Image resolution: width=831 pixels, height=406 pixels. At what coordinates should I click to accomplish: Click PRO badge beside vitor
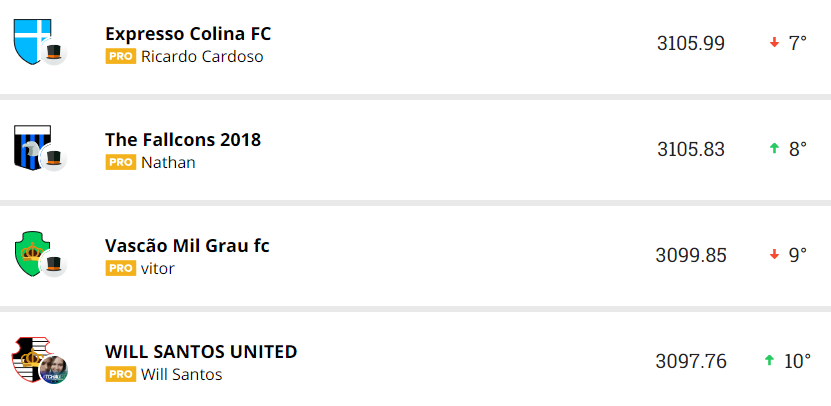tap(120, 269)
